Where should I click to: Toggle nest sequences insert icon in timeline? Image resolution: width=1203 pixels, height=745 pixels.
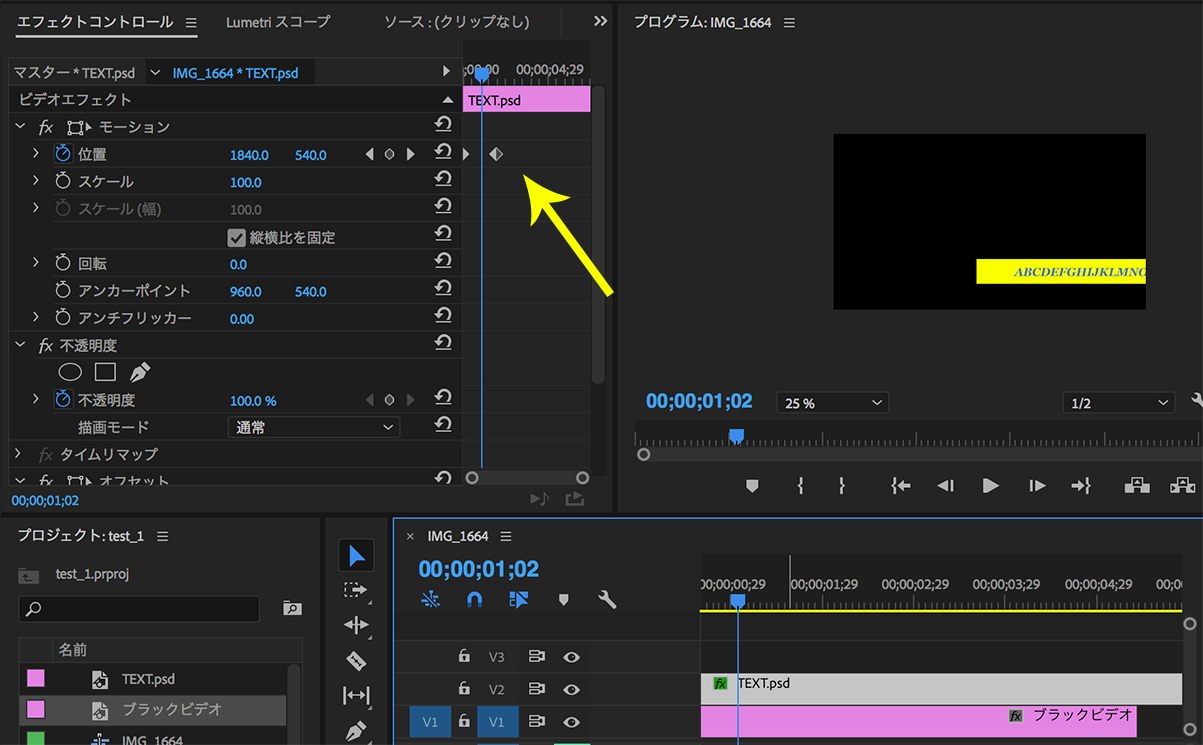430,600
